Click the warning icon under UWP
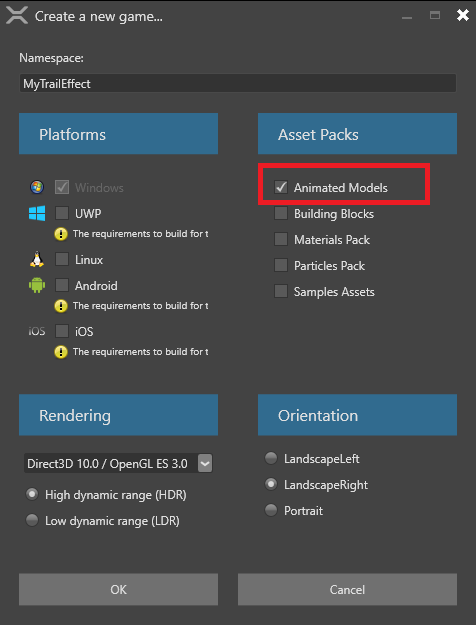476x625 pixels. coord(61,234)
